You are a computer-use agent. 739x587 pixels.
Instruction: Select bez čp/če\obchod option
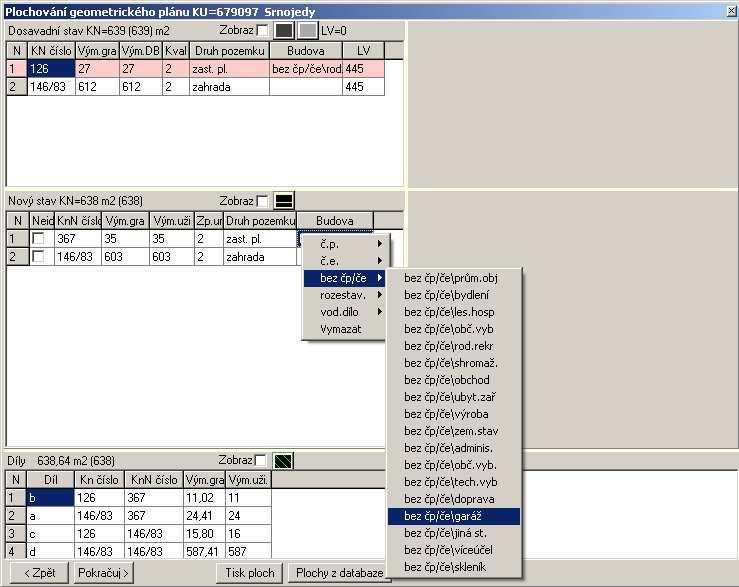tap(454, 380)
